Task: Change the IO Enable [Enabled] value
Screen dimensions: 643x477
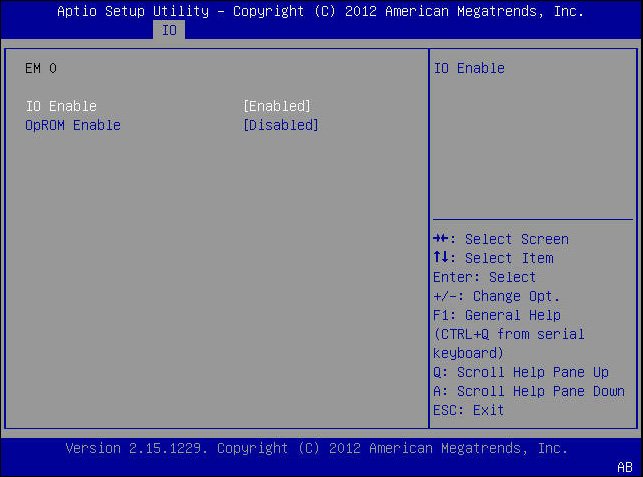Action: click(277, 106)
